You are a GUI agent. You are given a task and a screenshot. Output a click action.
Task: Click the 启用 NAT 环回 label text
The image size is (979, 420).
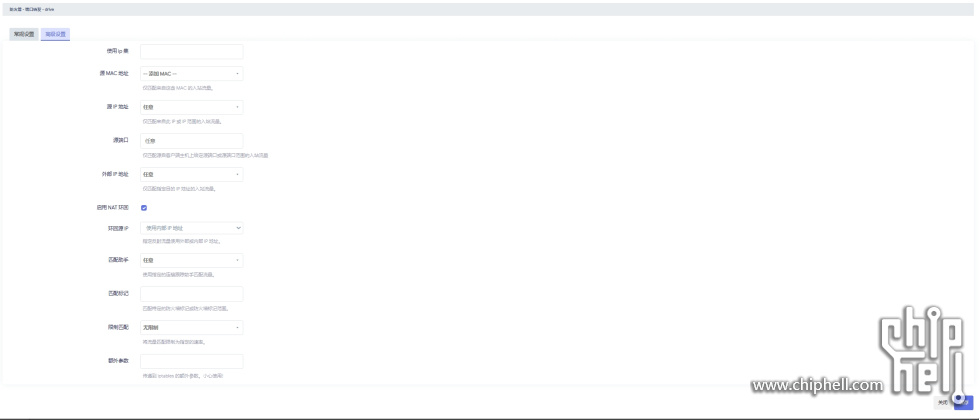[109, 207]
